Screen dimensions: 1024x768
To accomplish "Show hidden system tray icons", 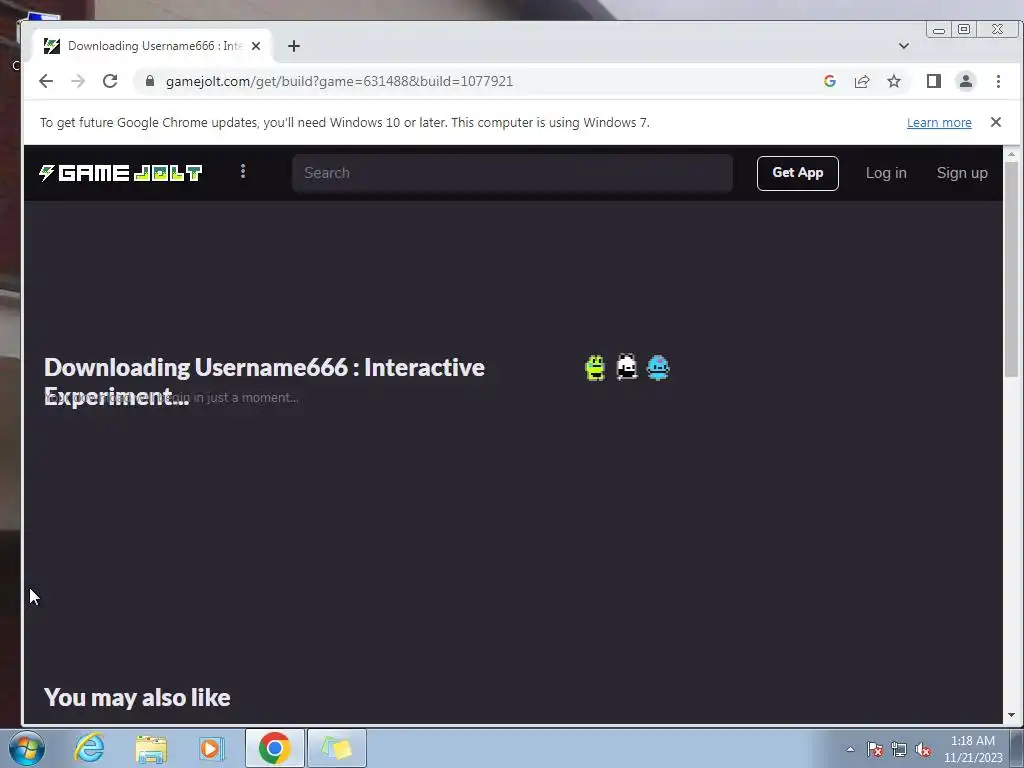I will [850, 749].
